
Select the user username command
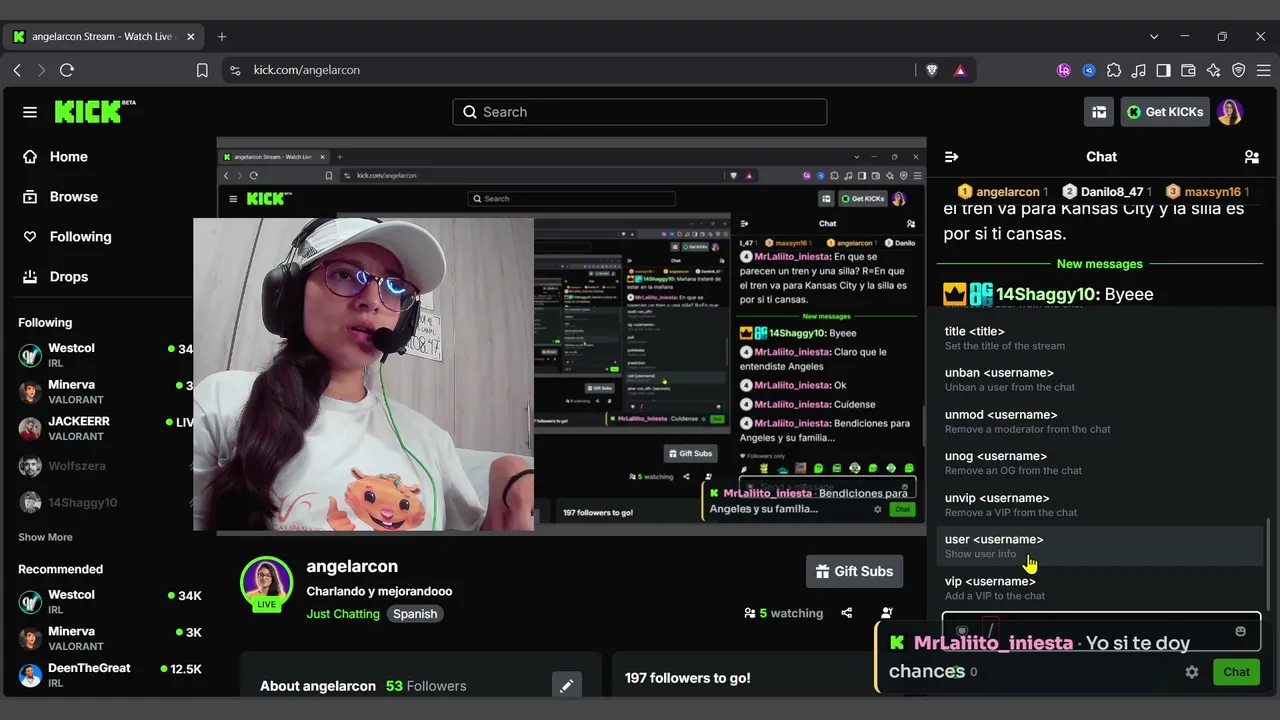point(1102,546)
